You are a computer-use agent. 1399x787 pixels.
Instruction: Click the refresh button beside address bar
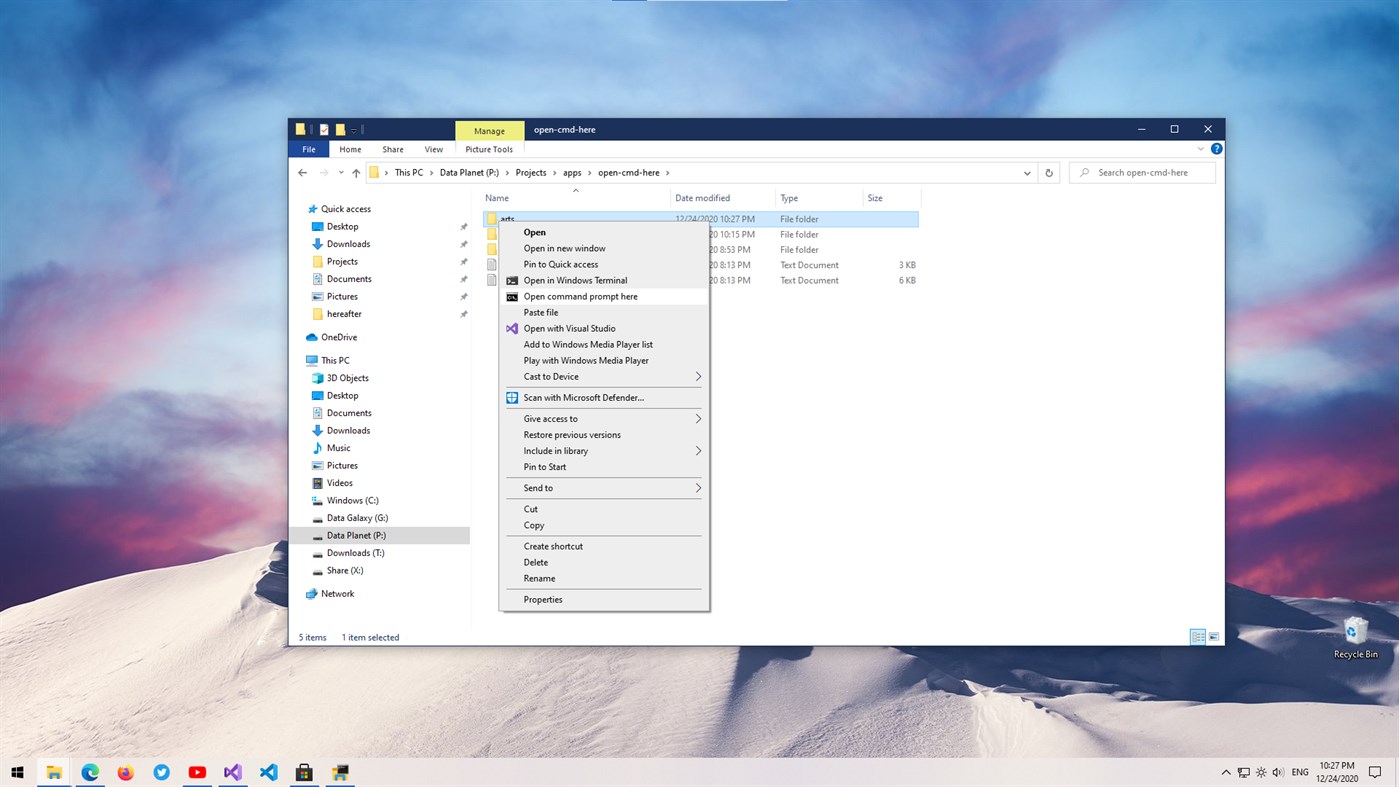point(1049,173)
